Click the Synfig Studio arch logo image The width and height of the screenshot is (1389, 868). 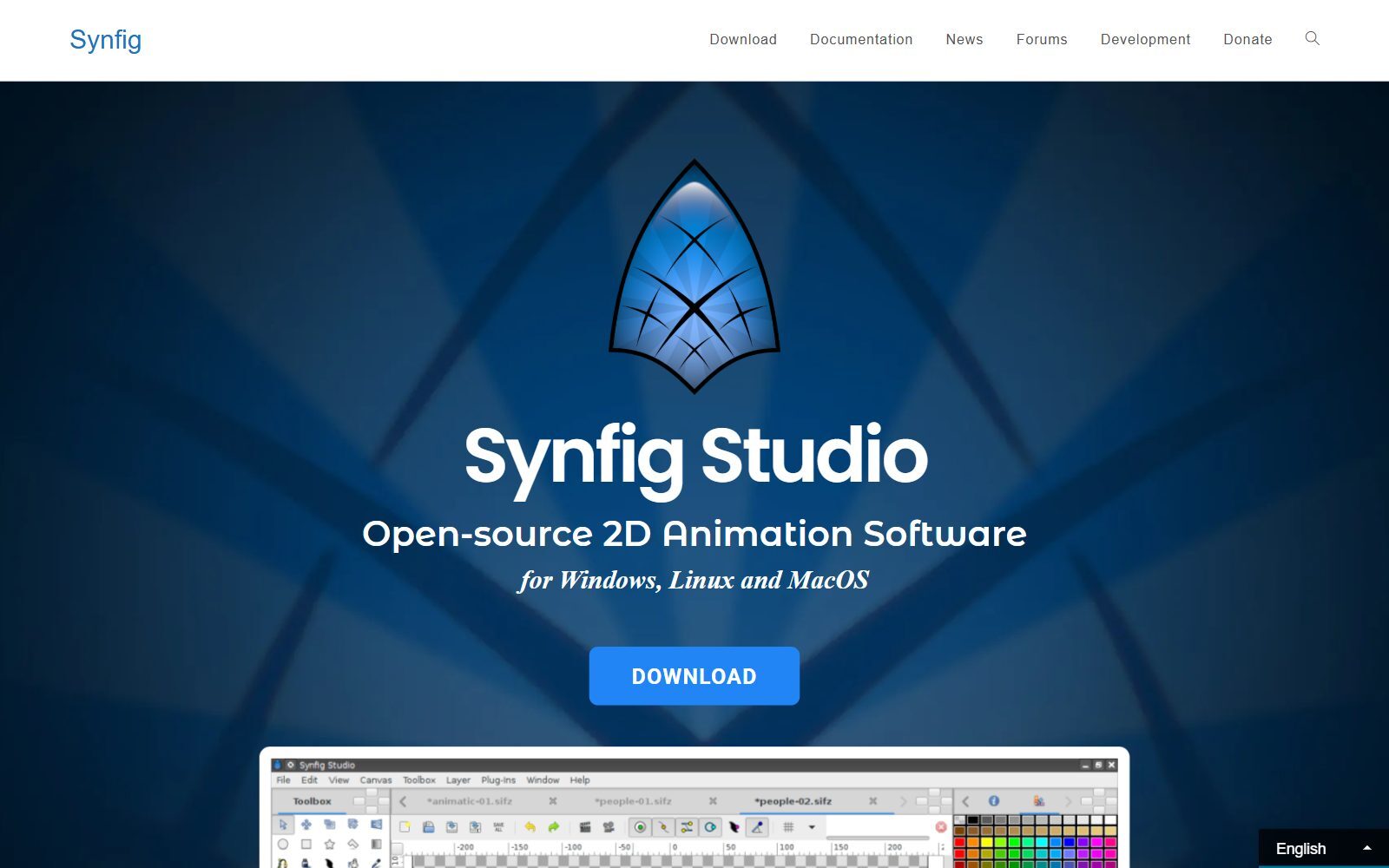coord(694,276)
